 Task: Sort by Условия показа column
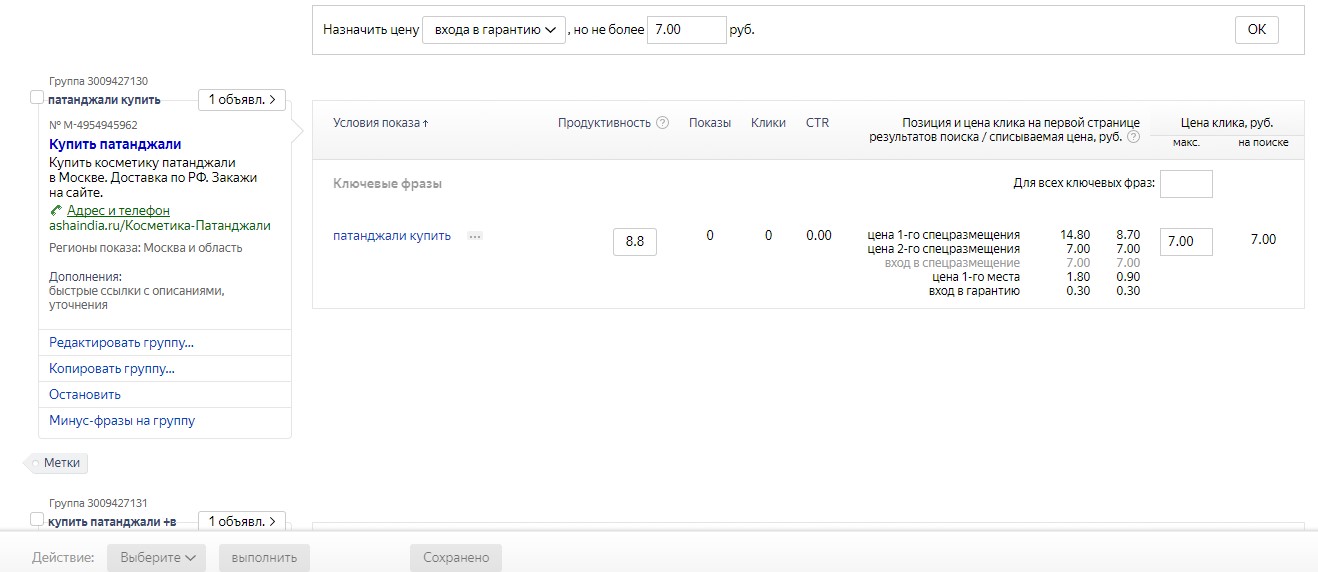[381, 123]
